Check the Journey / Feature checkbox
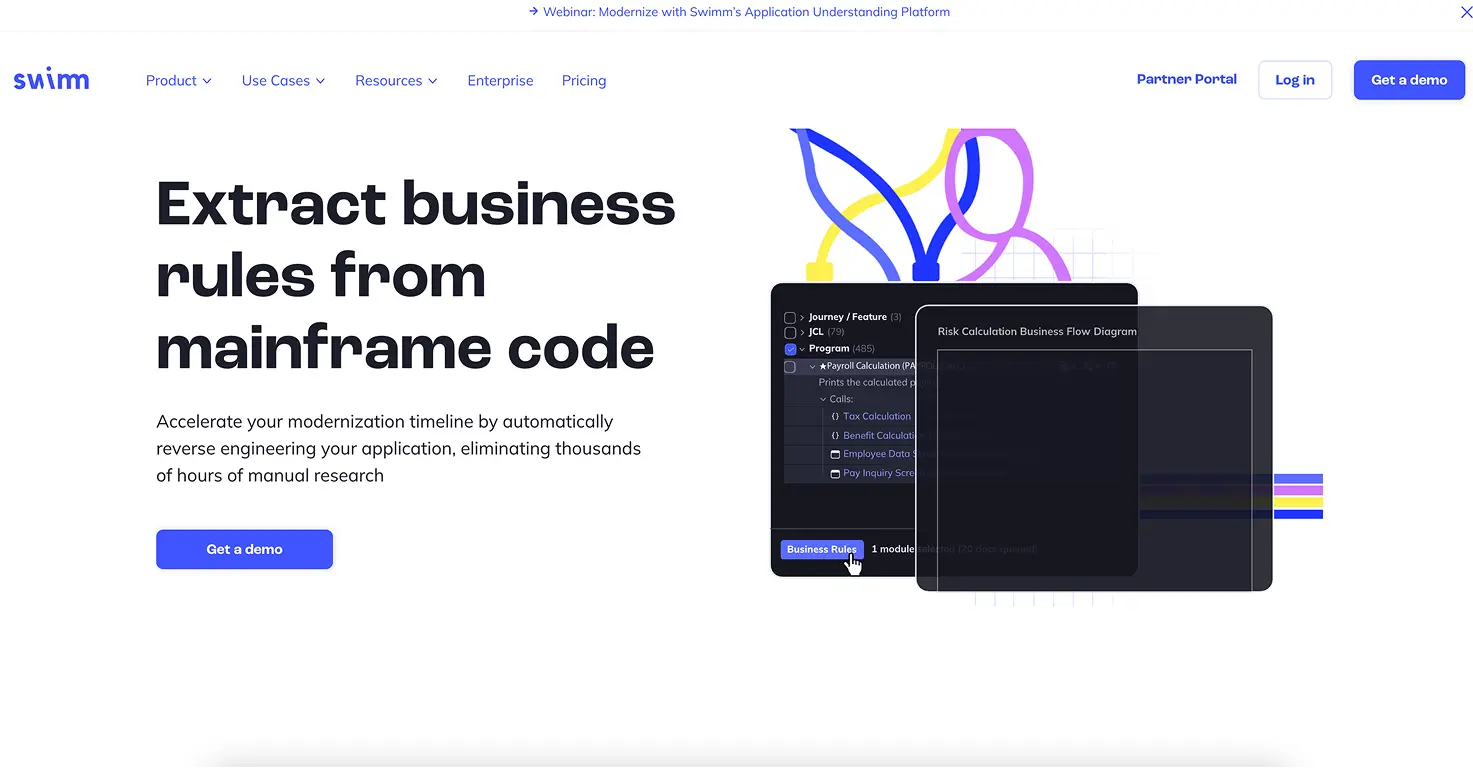The image size is (1473, 768). 790,317
